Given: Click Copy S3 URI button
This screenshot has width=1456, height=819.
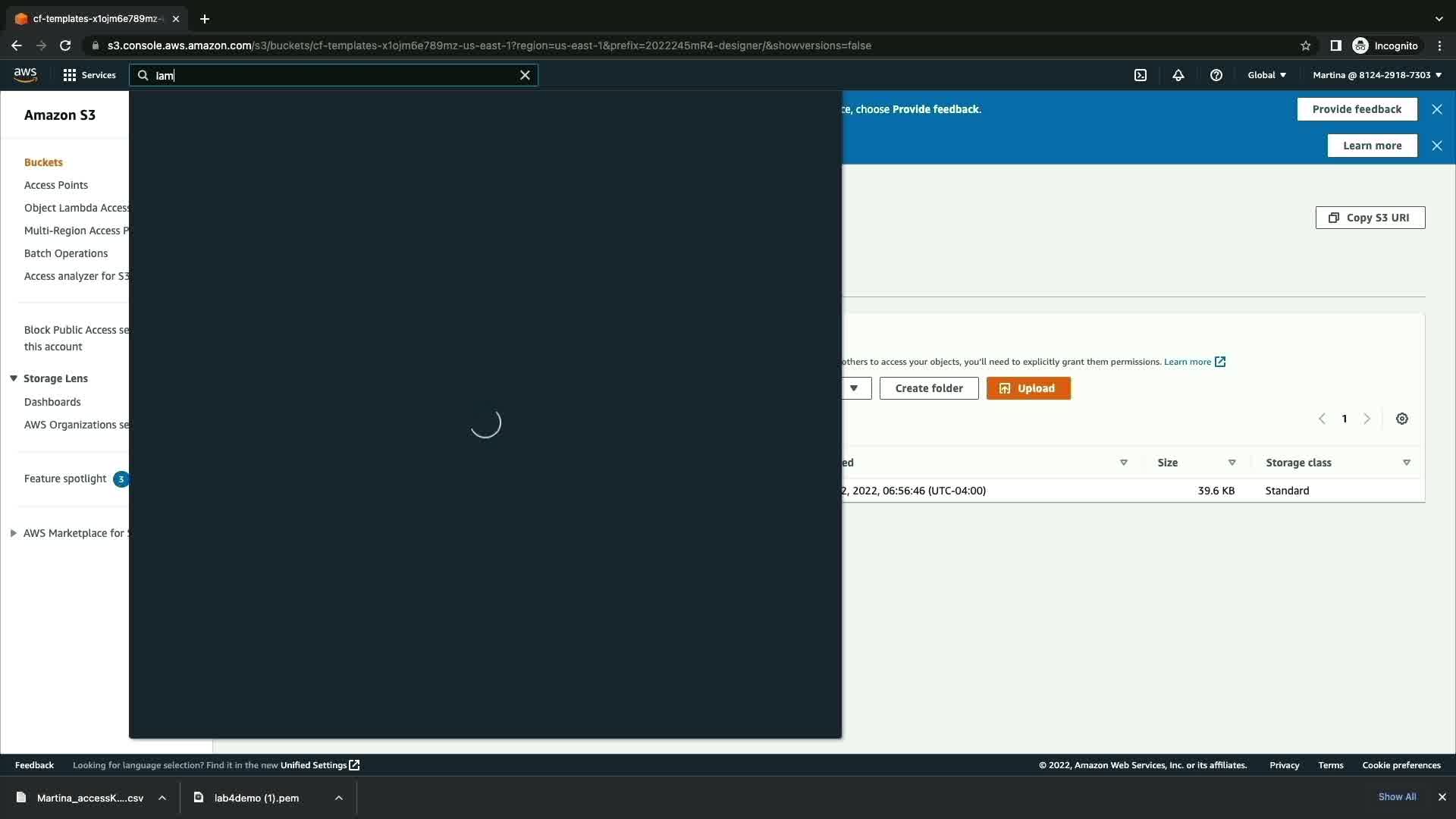Looking at the screenshot, I should click(1370, 218).
